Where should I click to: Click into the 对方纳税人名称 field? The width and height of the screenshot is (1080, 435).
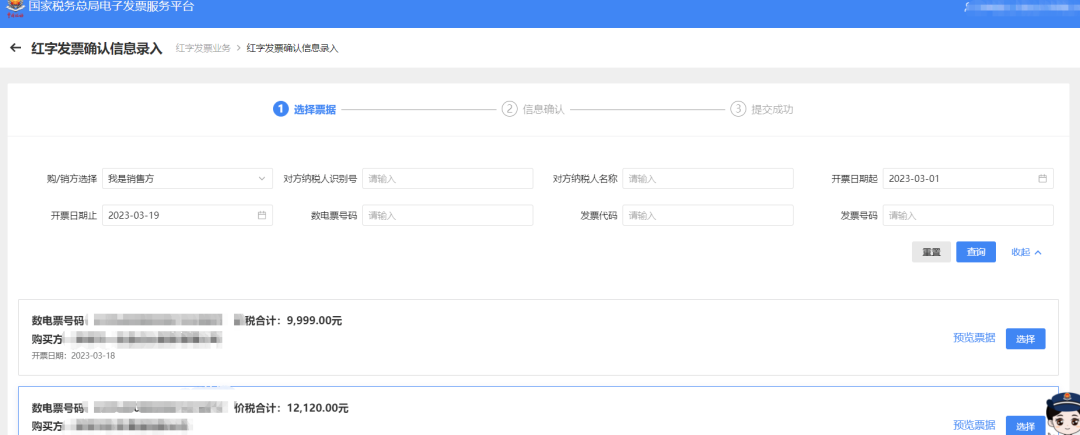tap(708, 179)
